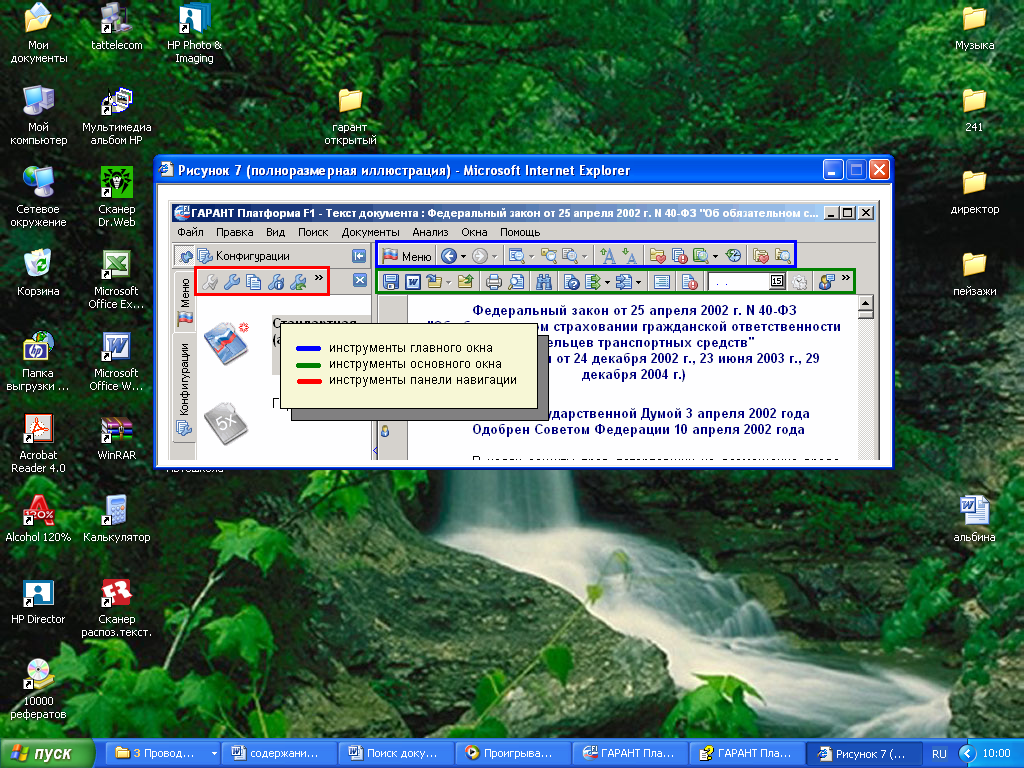1024x768 pixels.
Task: Switch to vertical Конфигурации tab
Action: [184, 389]
